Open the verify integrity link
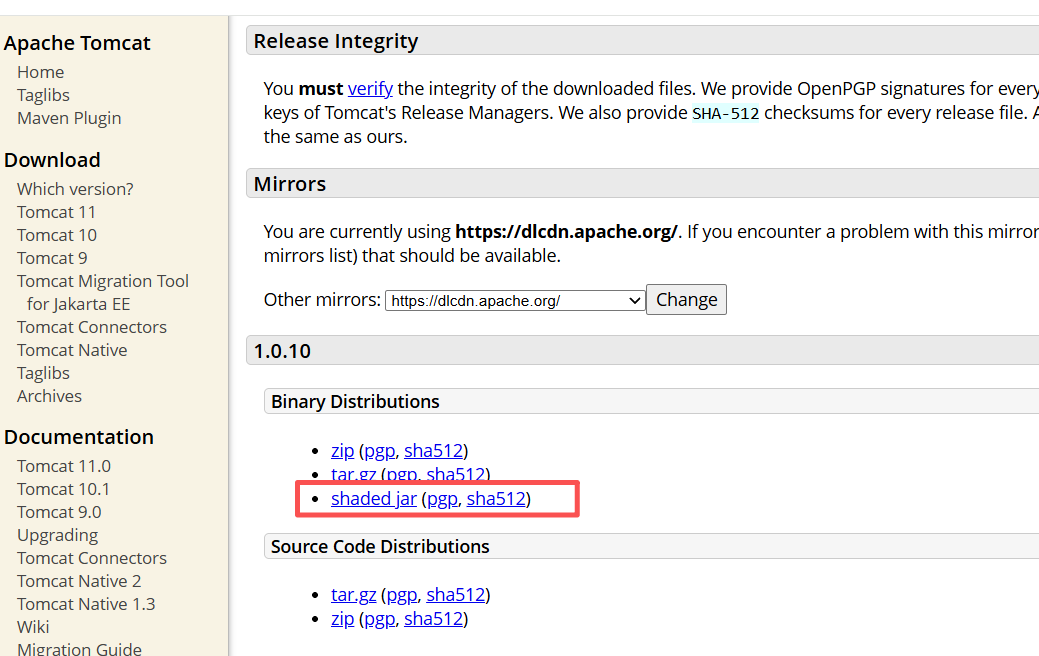This screenshot has width=1039, height=656. tap(370, 88)
